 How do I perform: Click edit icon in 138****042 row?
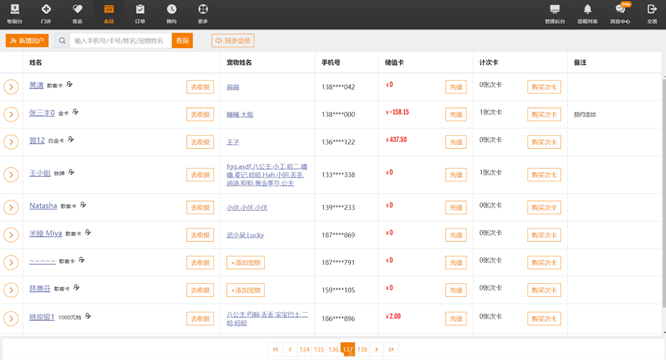[70, 84]
